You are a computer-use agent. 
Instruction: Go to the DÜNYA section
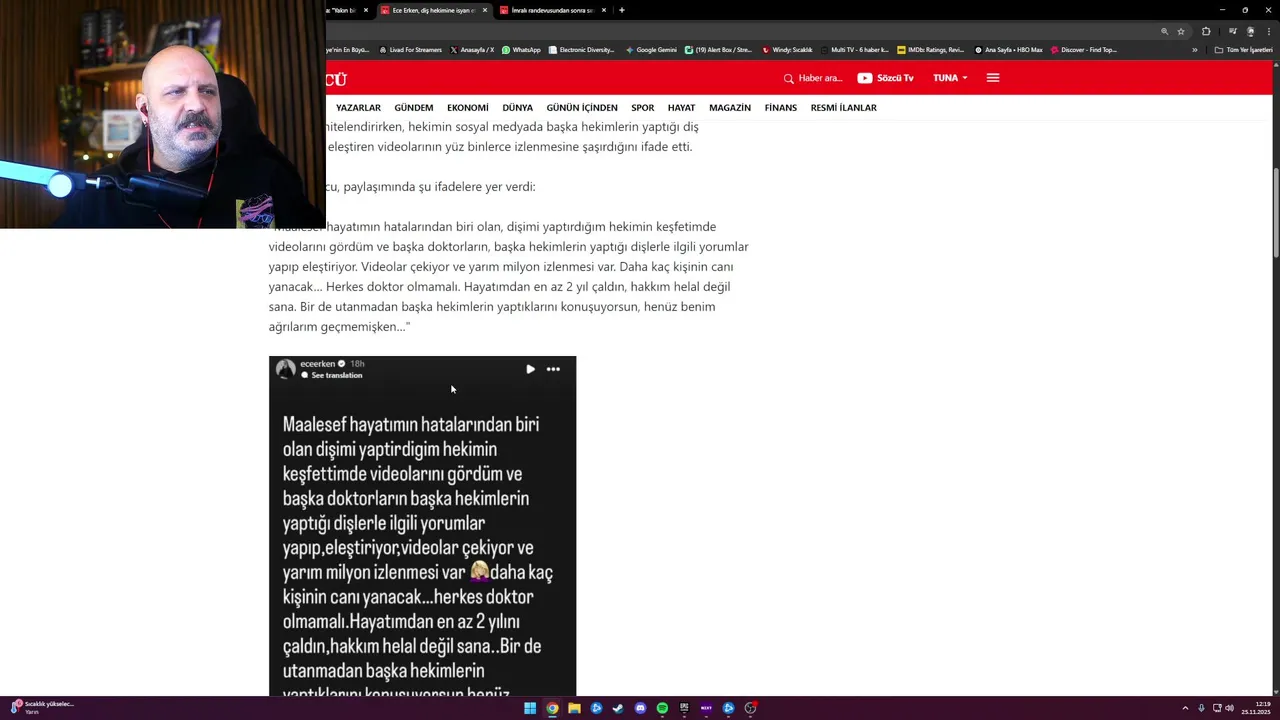(x=518, y=108)
